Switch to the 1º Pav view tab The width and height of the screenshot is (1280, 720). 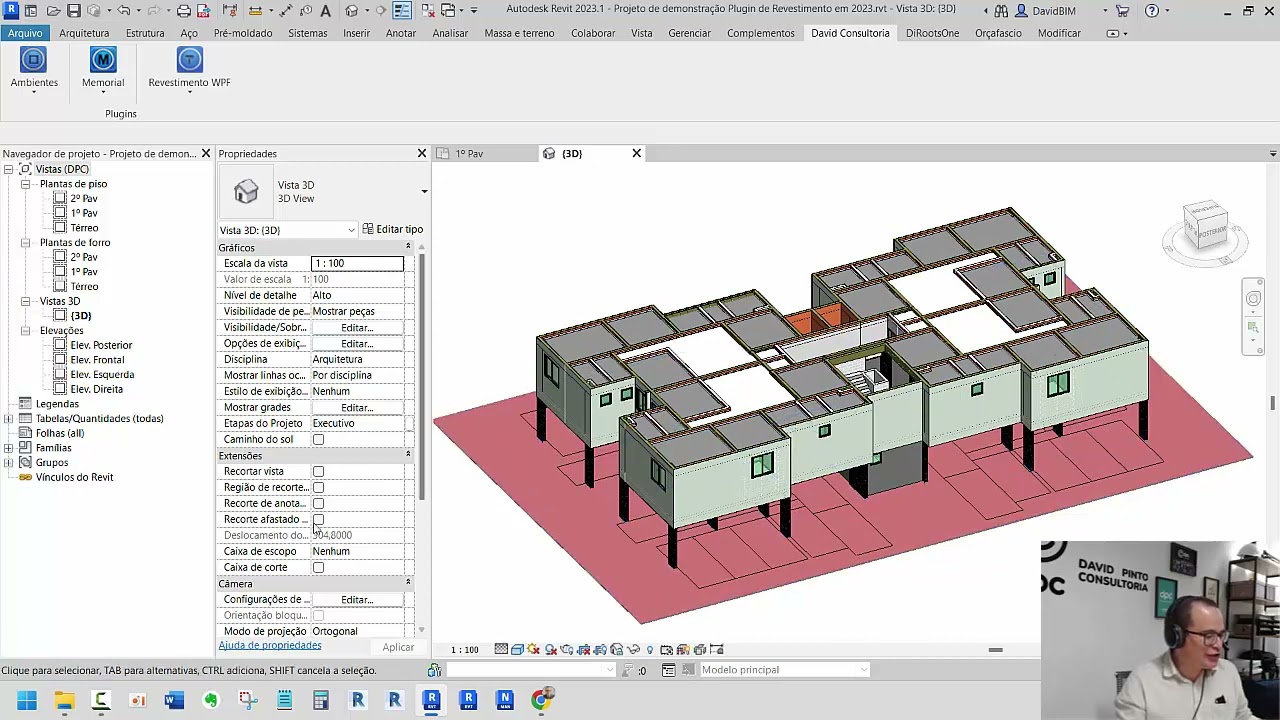469,154
